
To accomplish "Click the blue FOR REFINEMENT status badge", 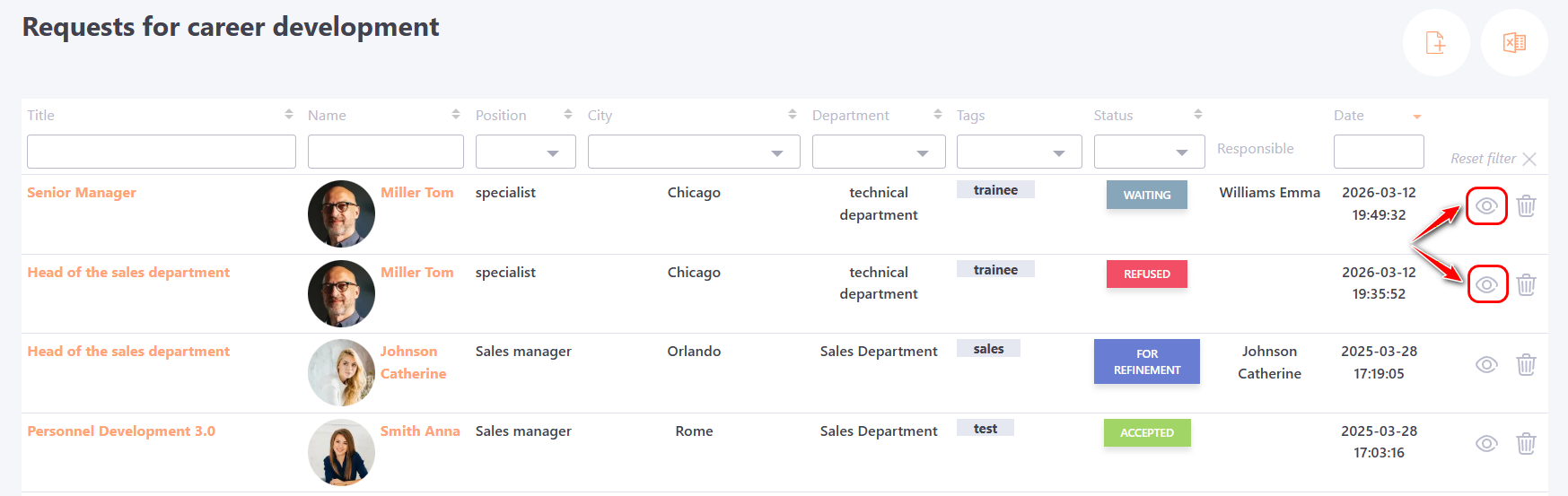I will (1146, 361).
